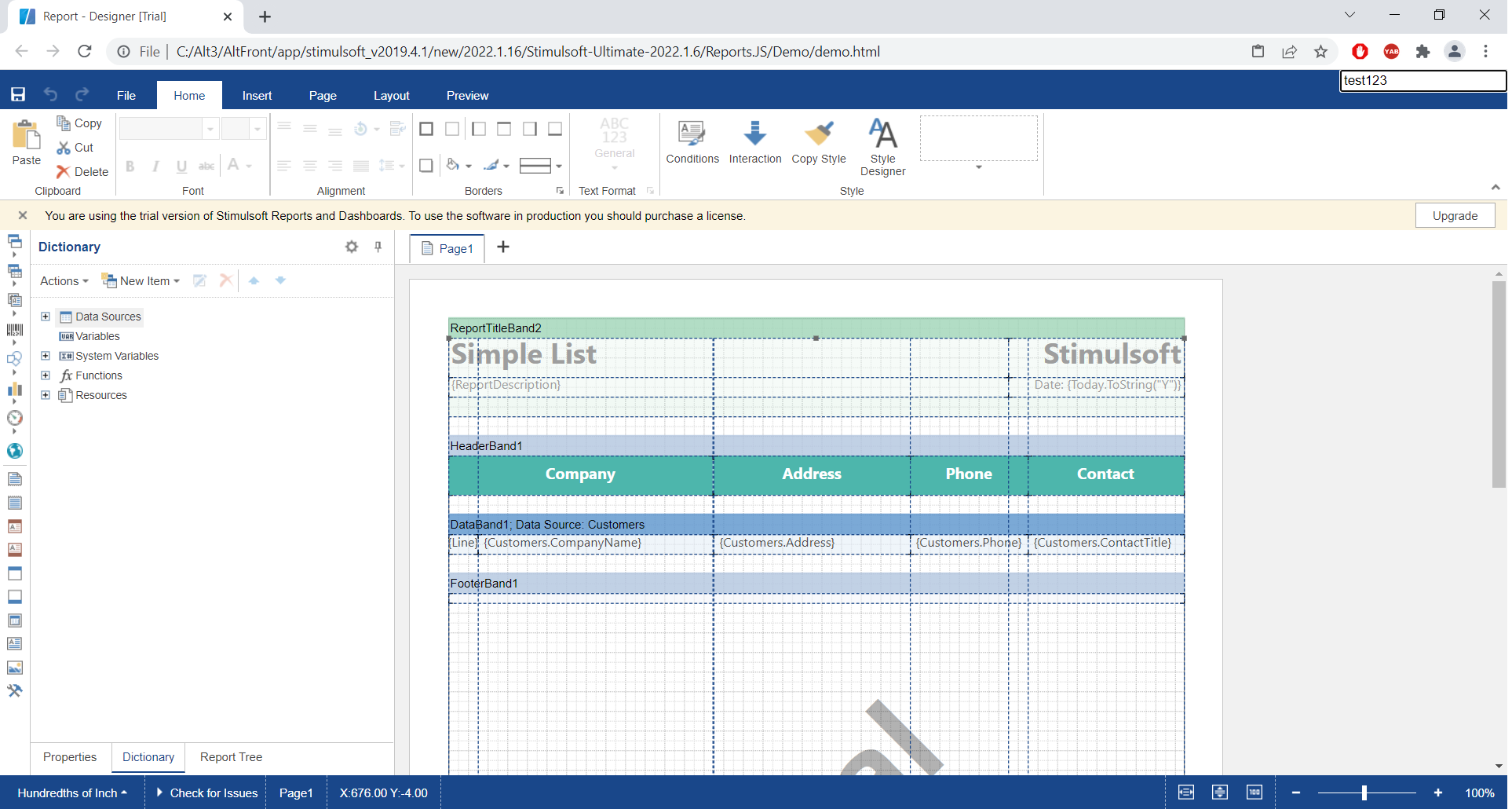Click the Save report icon
1512x809 pixels.
(x=18, y=94)
